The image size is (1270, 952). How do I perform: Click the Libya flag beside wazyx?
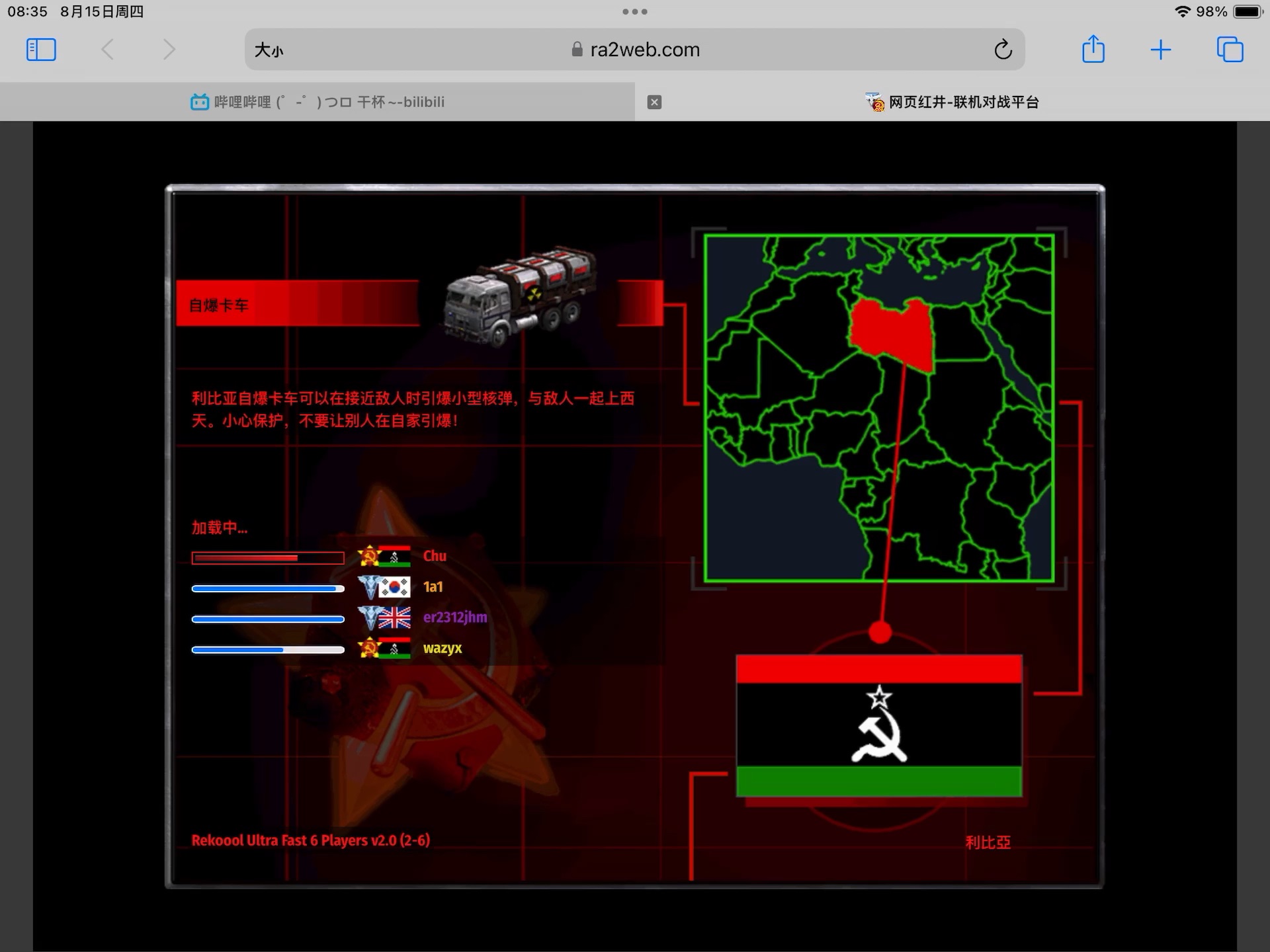click(x=395, y=649)
